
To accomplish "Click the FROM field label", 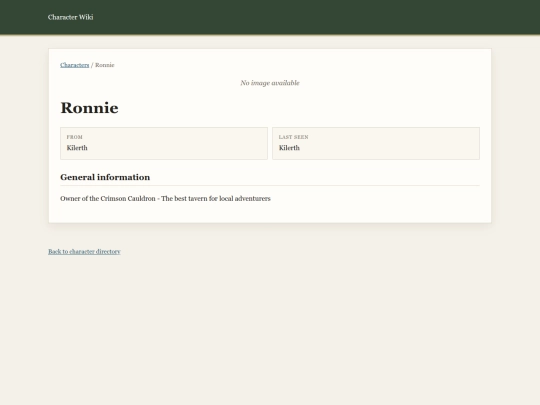I will click(74, 137).
